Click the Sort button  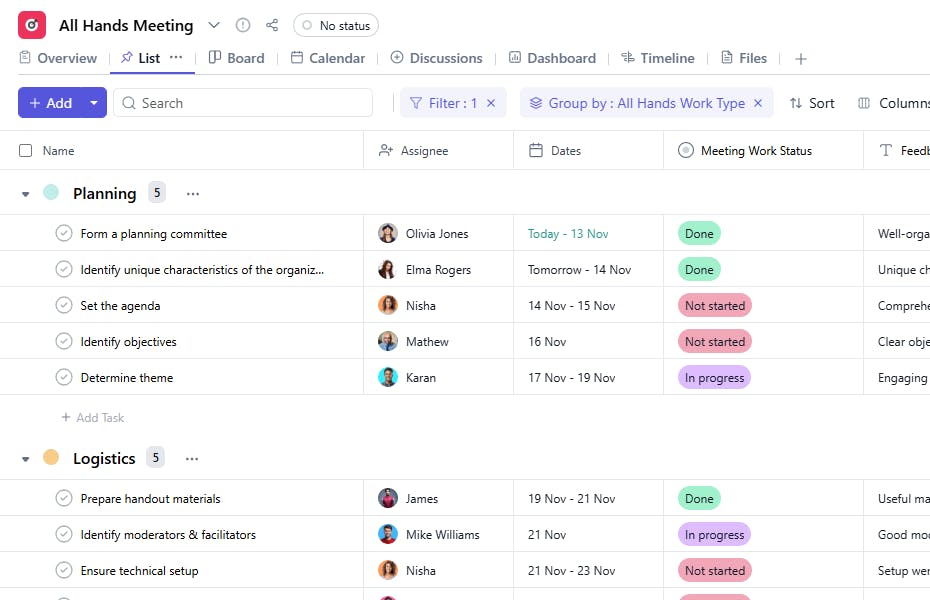point(812,103)
